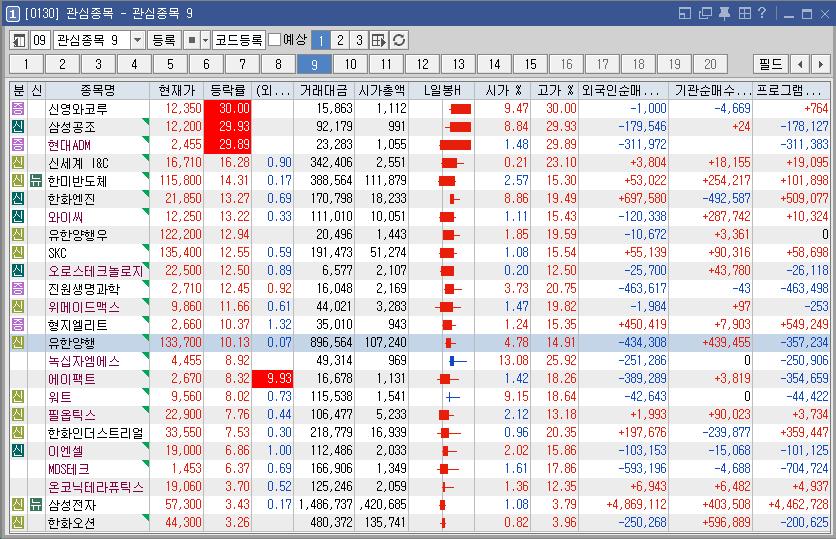Viewport: 836px width, 539px height.
Task: Open the dropdown arrow beside the square button
Action: [205, 40]
